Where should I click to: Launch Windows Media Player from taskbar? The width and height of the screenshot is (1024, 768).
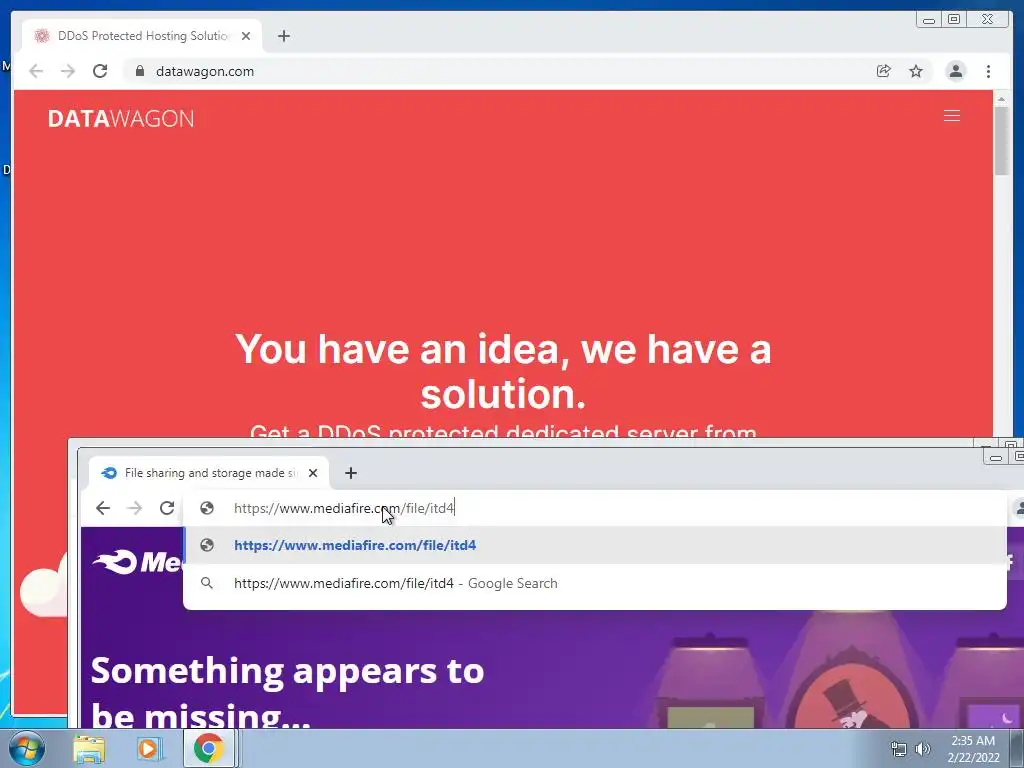click(x=148, y=749)
